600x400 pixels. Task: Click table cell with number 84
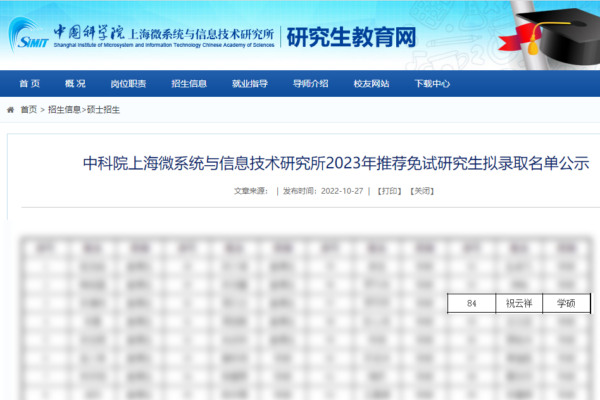(x=471, y=304)
